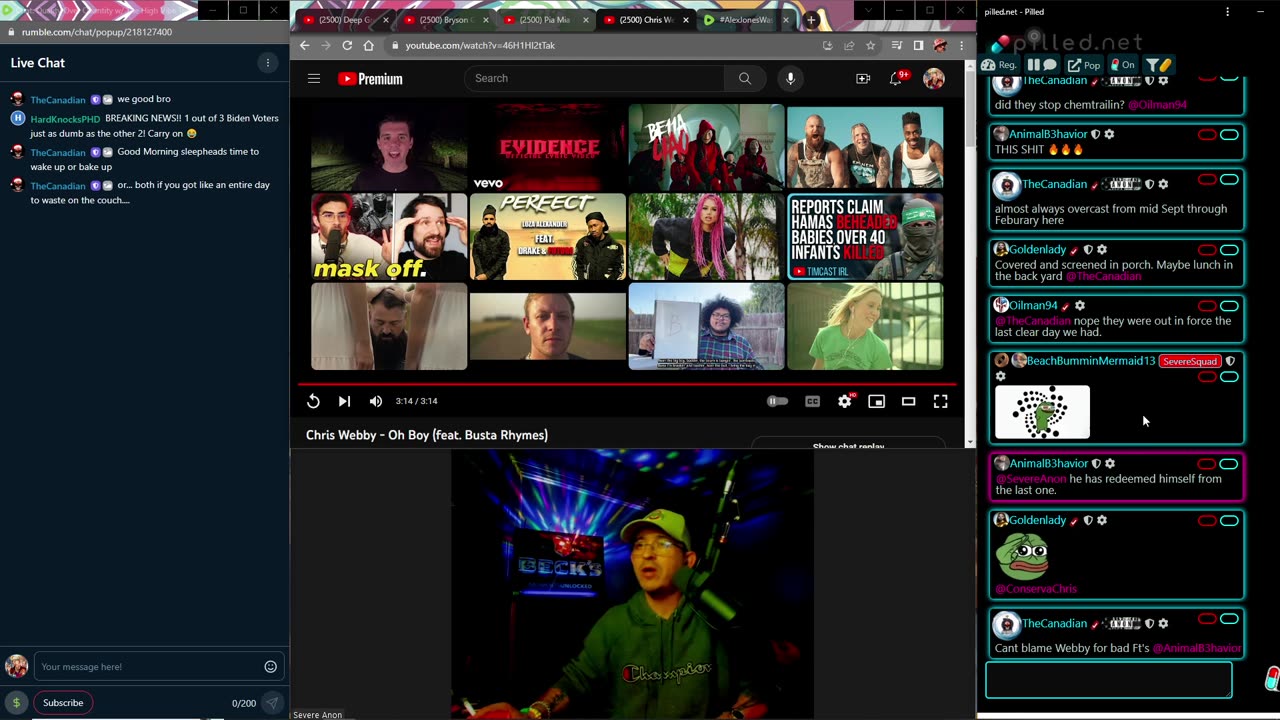Open Chrome three-dot menu

point(962,45)
